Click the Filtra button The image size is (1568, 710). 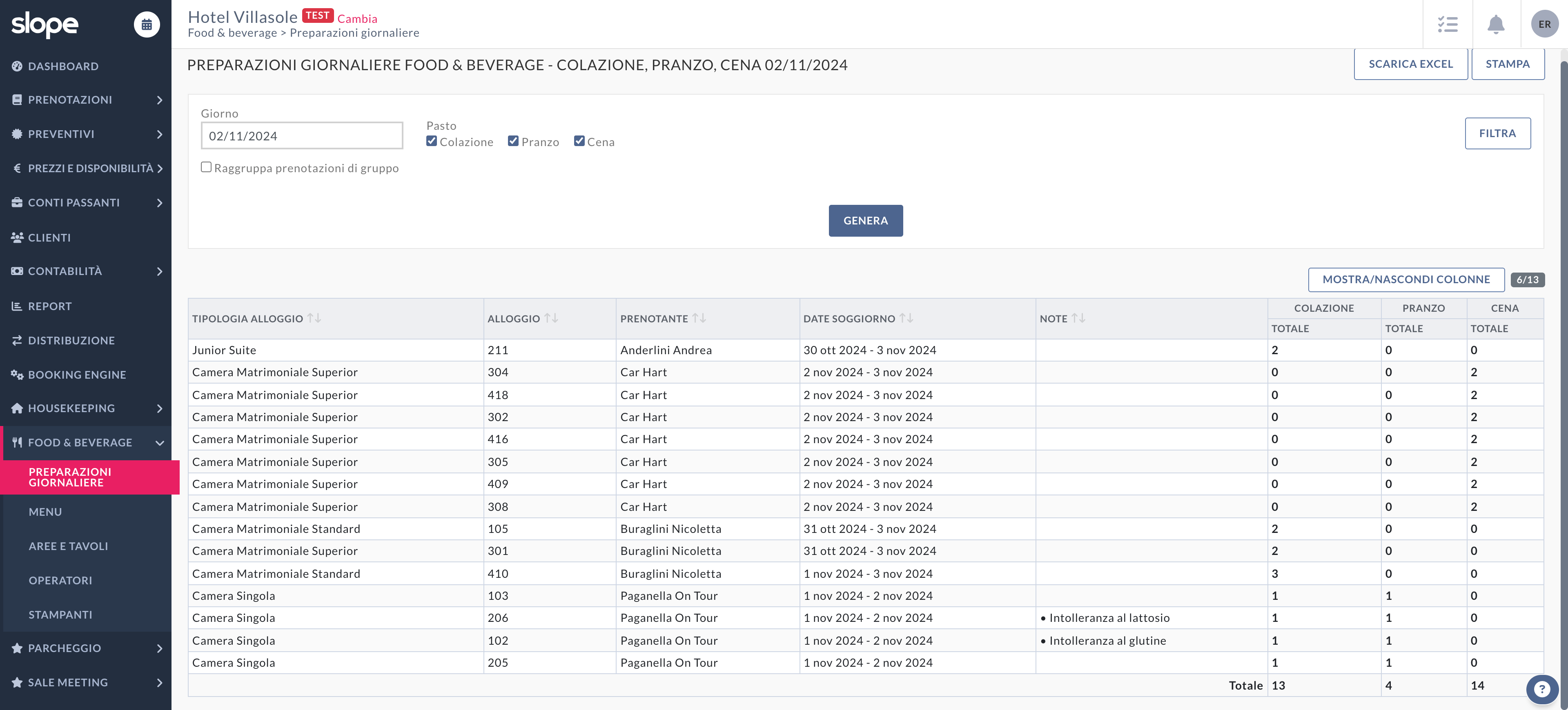1497,133
